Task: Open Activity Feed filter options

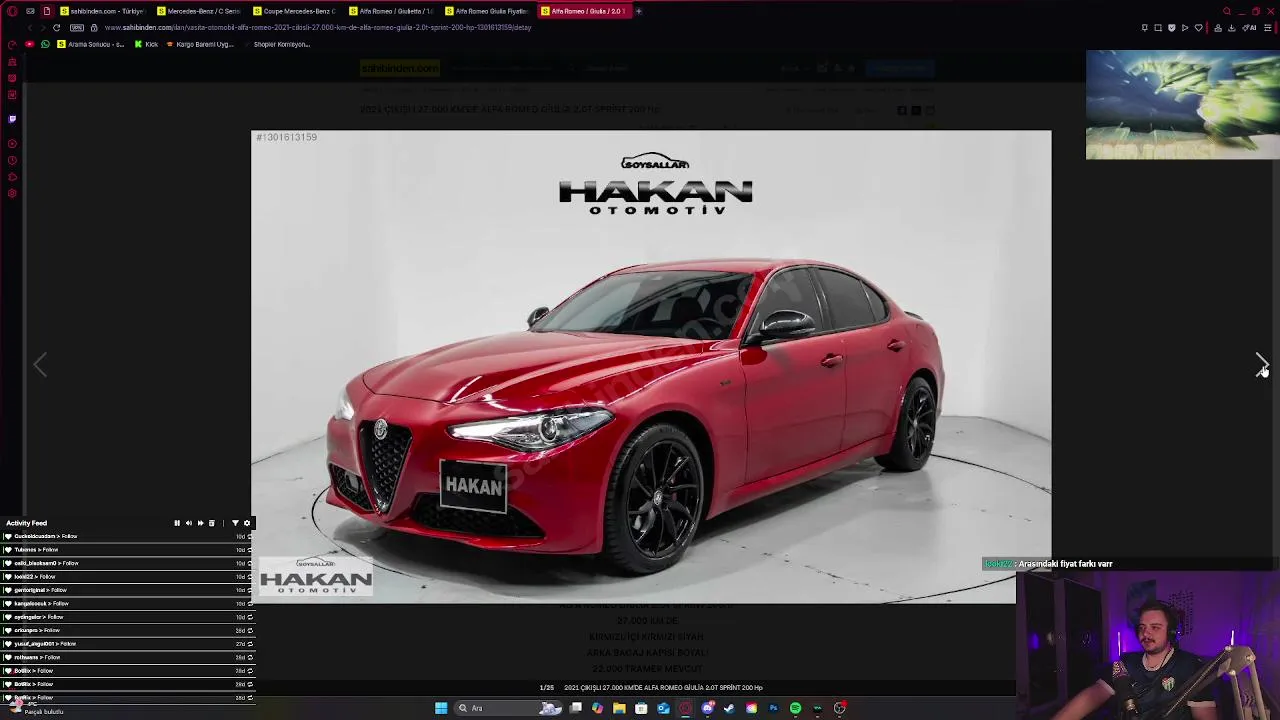Action: click(235, 523)
